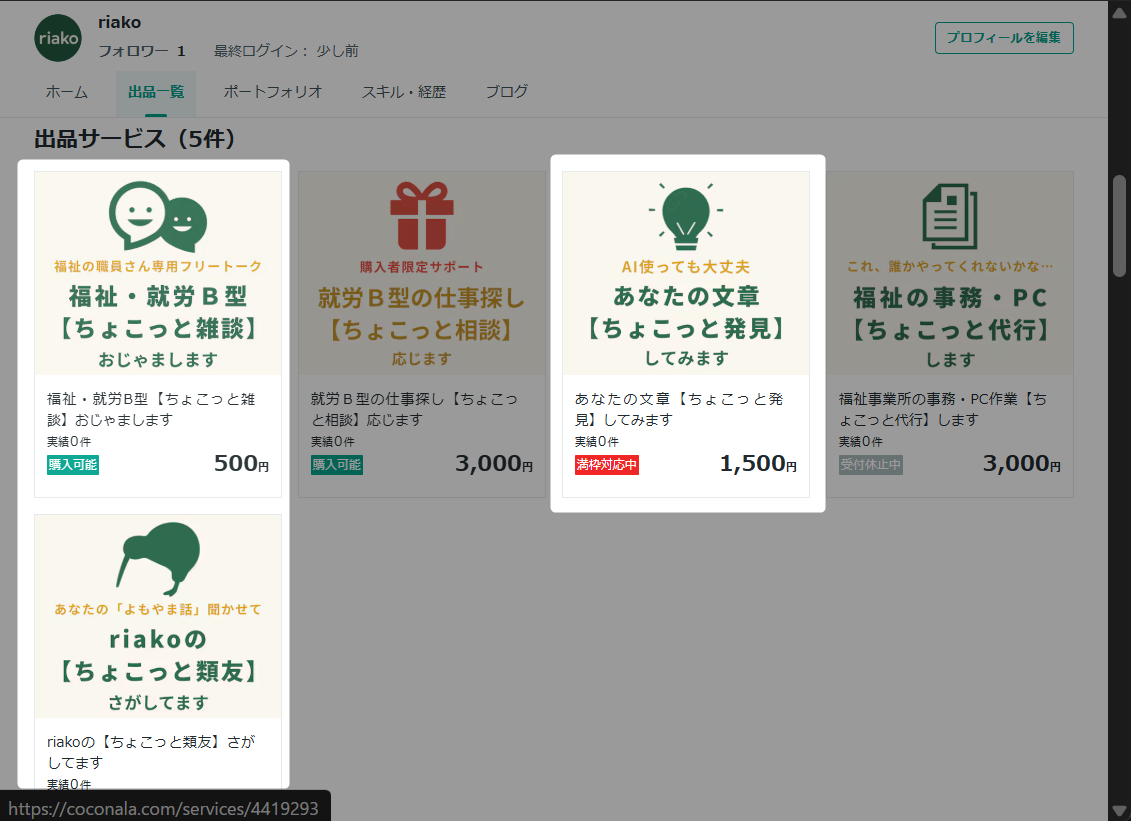
Task: Click the green light bulb icon
Action: [x=686, y=216]
